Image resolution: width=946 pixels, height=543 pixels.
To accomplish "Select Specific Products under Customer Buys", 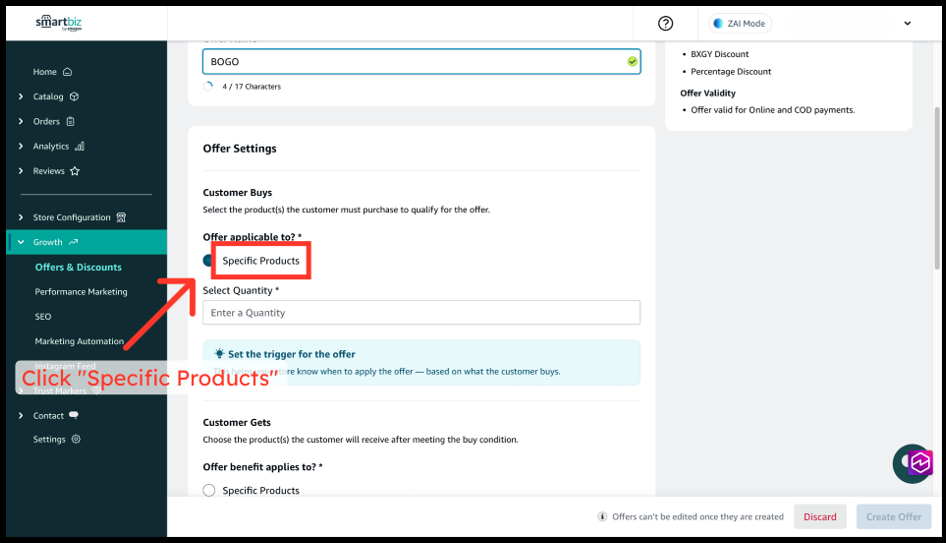I will (210, 260).
